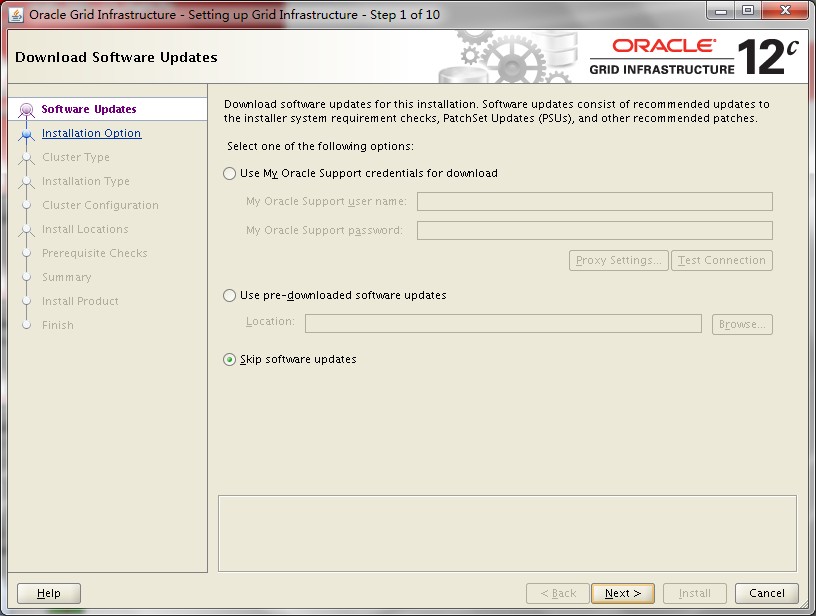This screenshot has height=616, width=816.
Task: Click the Test Connection button
Action: pos(722,261)
